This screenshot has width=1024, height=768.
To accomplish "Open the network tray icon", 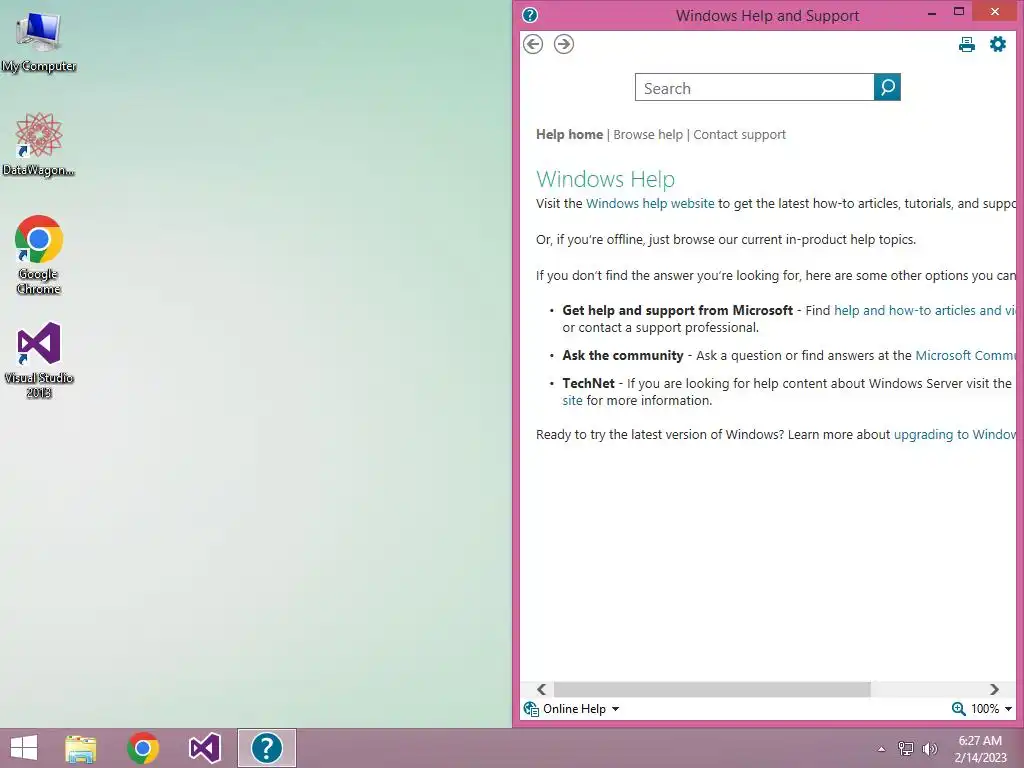I will [906, 748].
